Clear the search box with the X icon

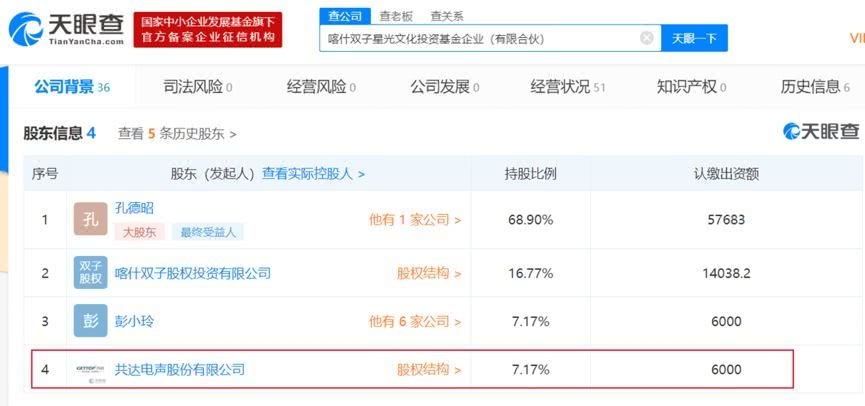(x=647, y=38)
